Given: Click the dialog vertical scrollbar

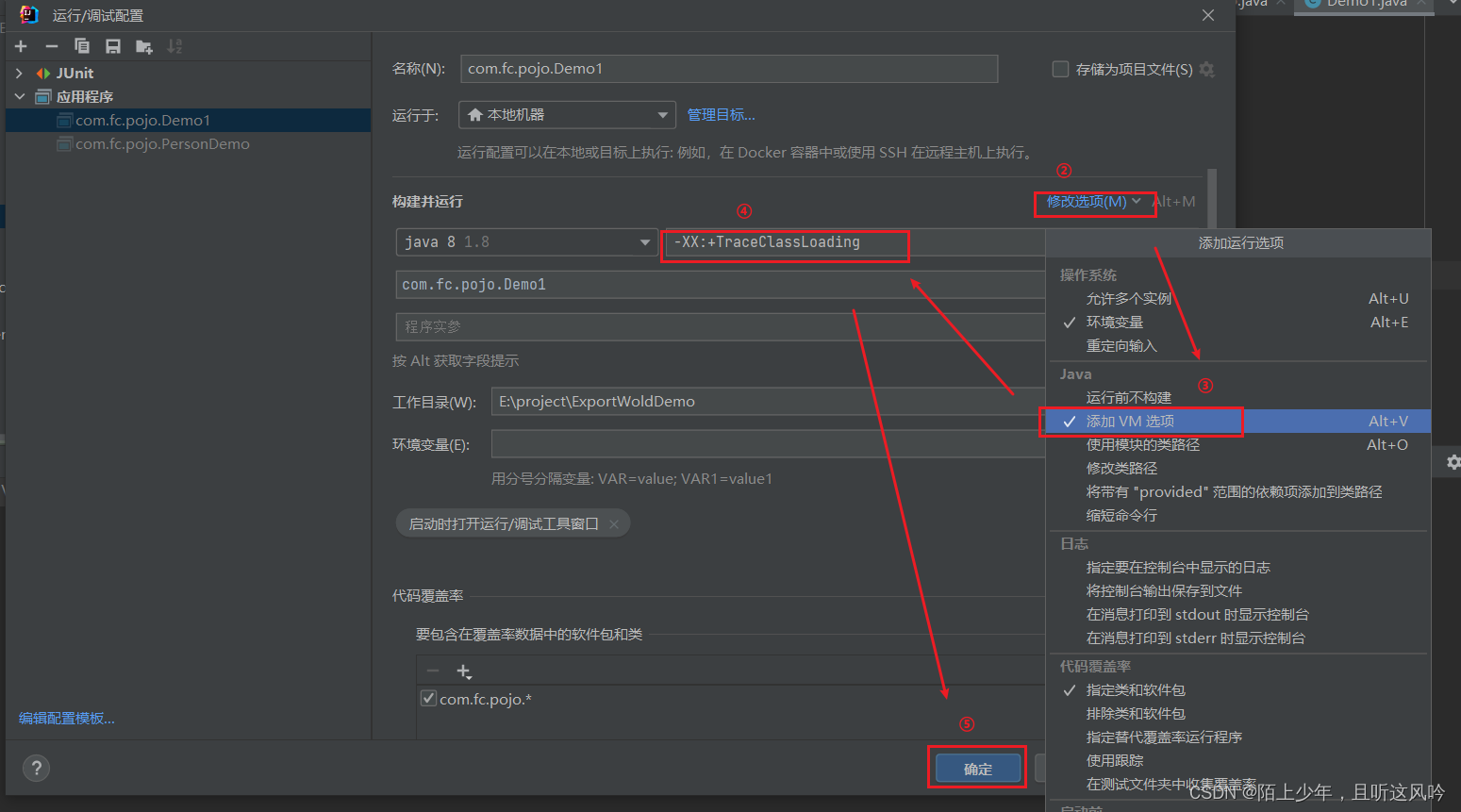Looking at the screenshot, I should (1212, 198).
